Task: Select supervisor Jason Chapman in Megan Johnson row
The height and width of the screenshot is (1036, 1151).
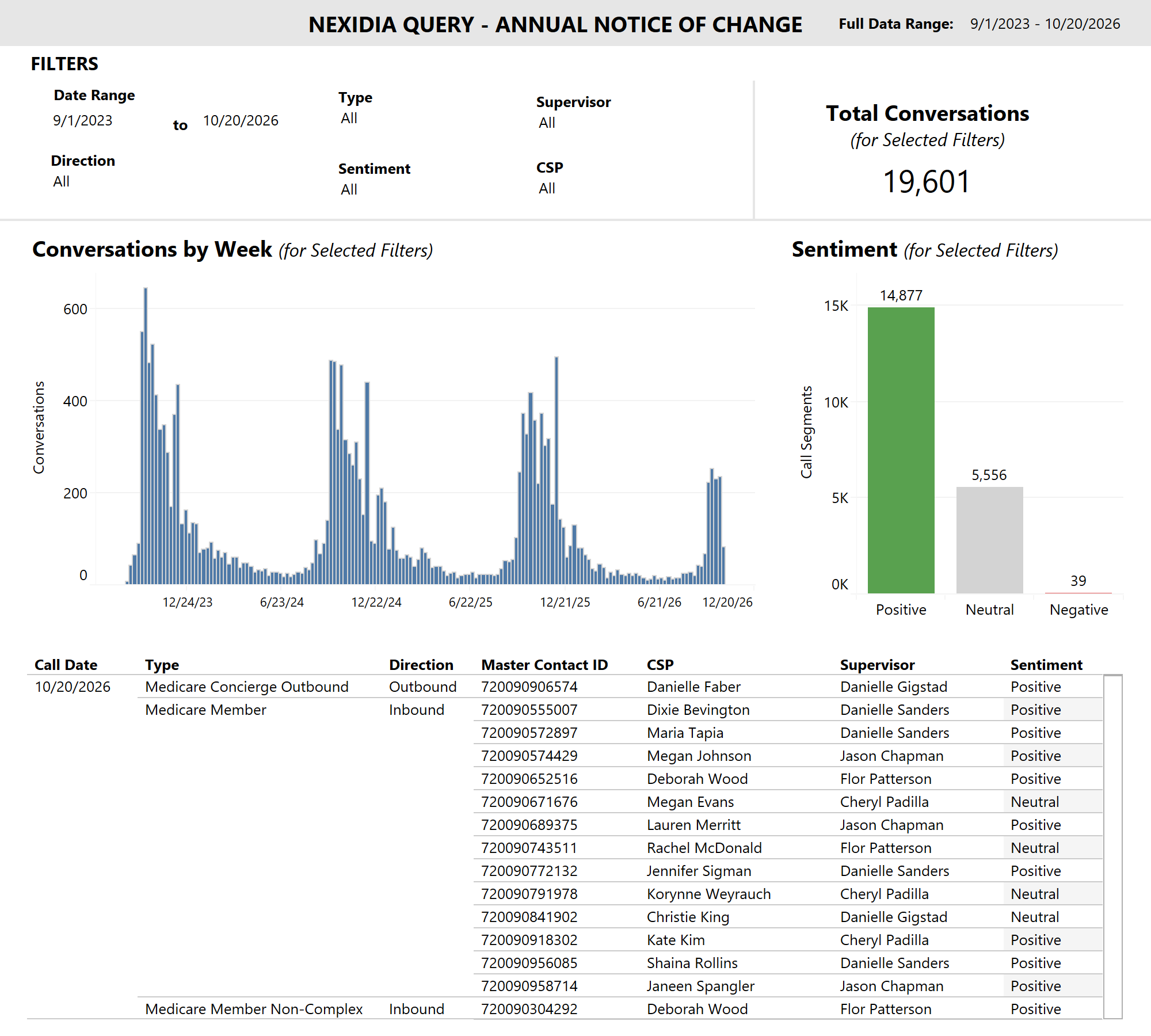Action: click(891, 756)
